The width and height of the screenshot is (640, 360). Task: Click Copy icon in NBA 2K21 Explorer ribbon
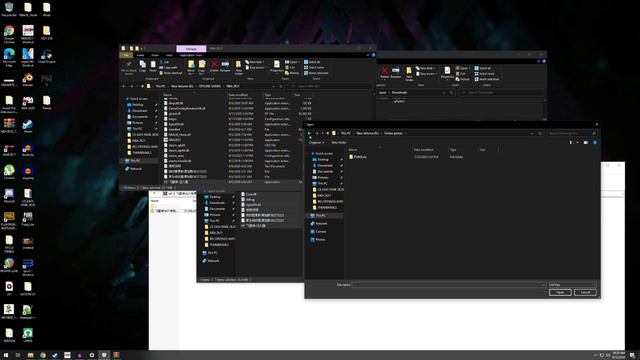[142, 64]
